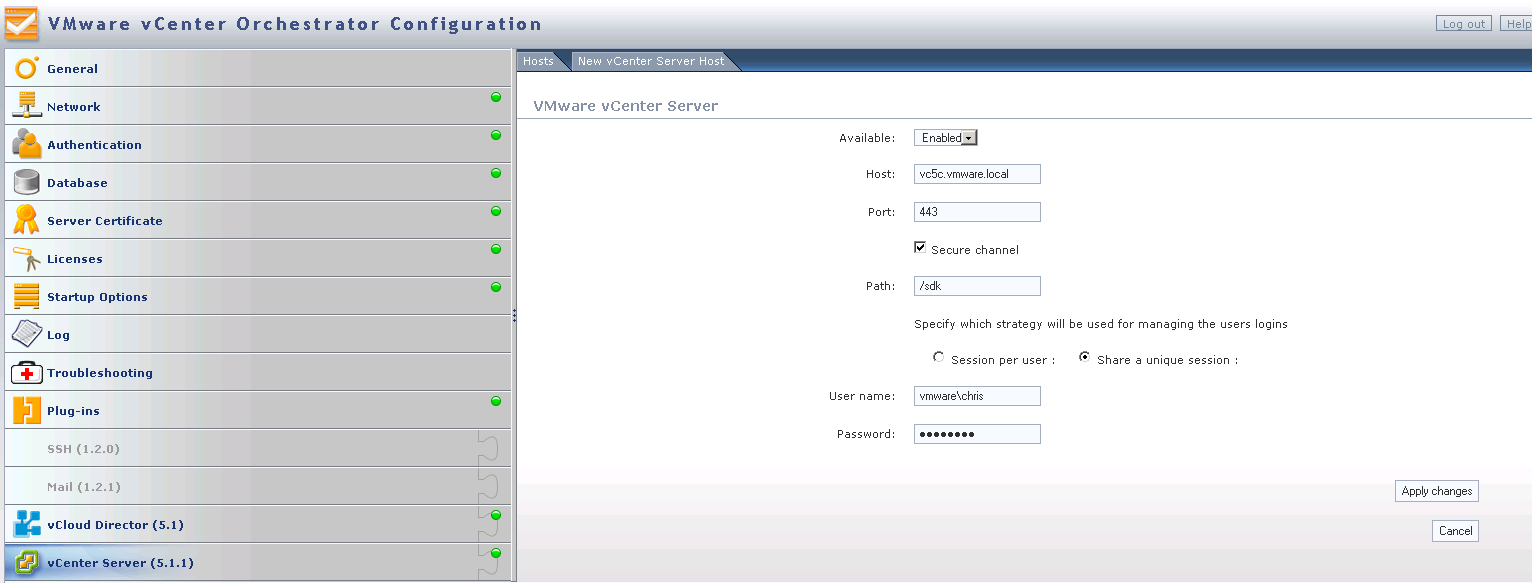This screenshot has height=583, width=1532.
Task: Select the Mail (1.2.1) plug-in entry
Action: point(258,486)
